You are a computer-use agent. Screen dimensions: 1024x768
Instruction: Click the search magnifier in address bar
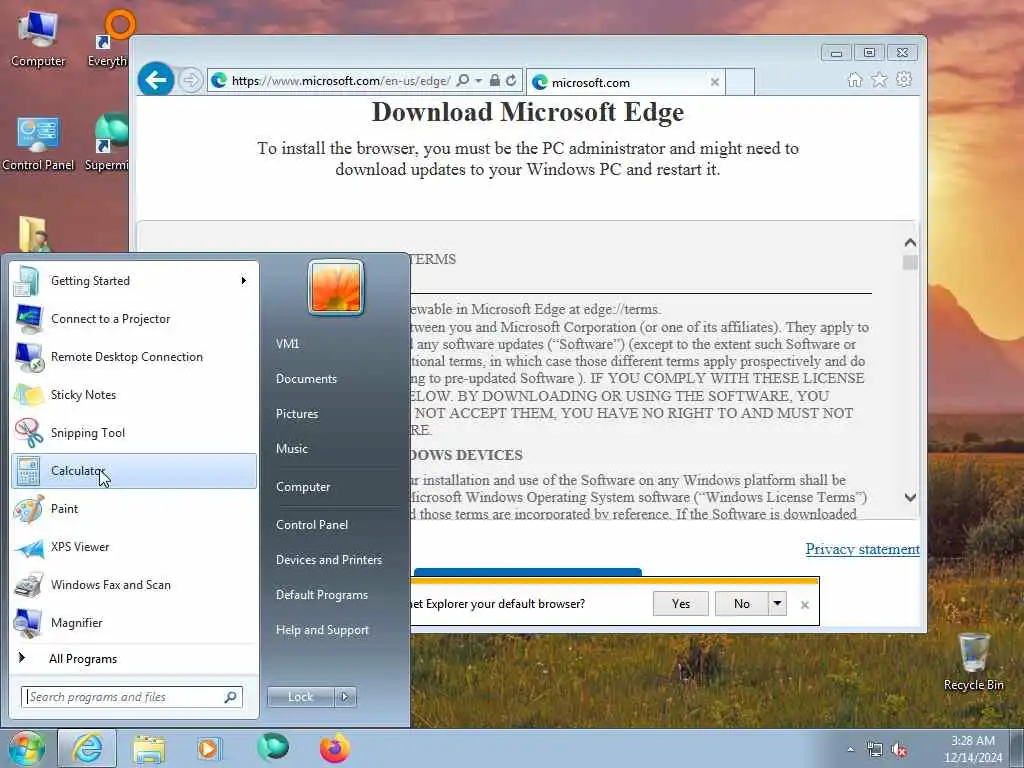[462, 80]
